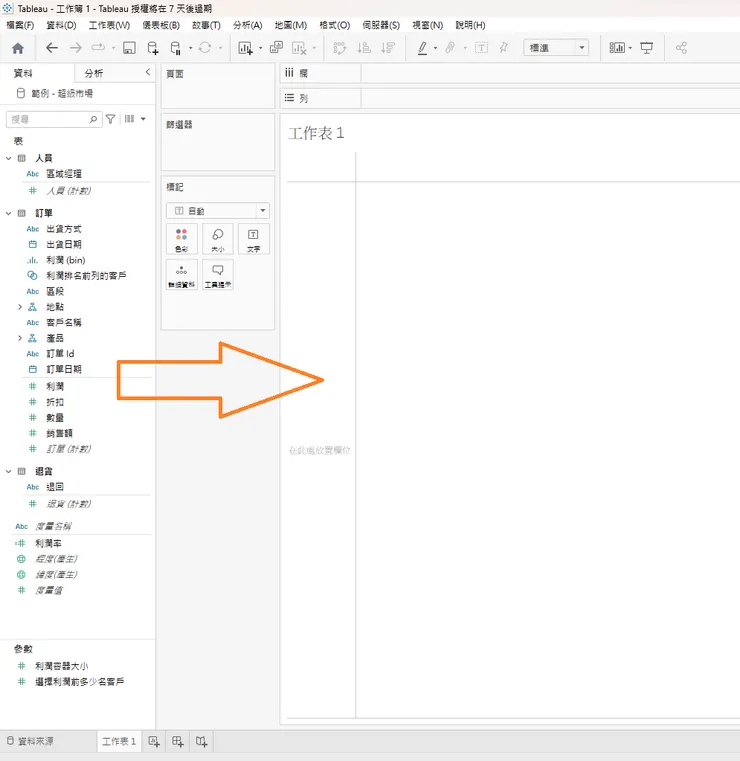This screenshot has width=740, height=761.
Task: Click the group members paperclip icon
Action: point(450,48)
